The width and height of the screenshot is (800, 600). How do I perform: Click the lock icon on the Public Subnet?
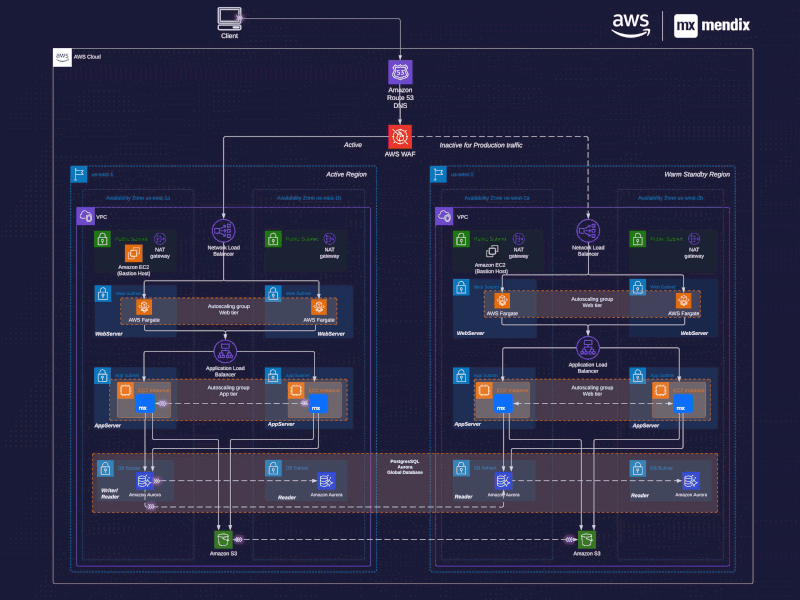100,237
